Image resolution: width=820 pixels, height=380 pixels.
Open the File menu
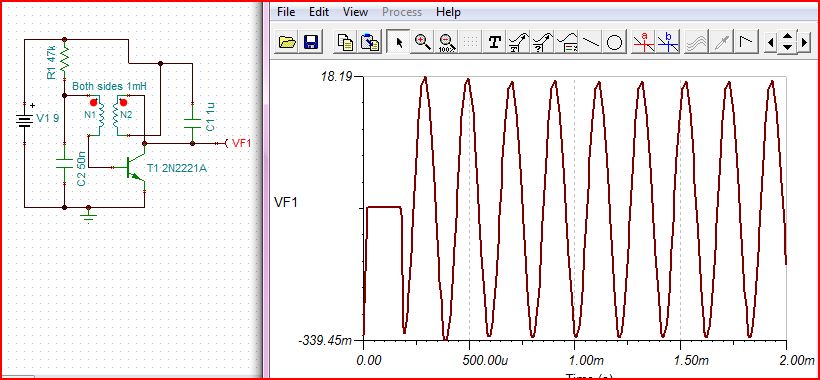[286, 11]
